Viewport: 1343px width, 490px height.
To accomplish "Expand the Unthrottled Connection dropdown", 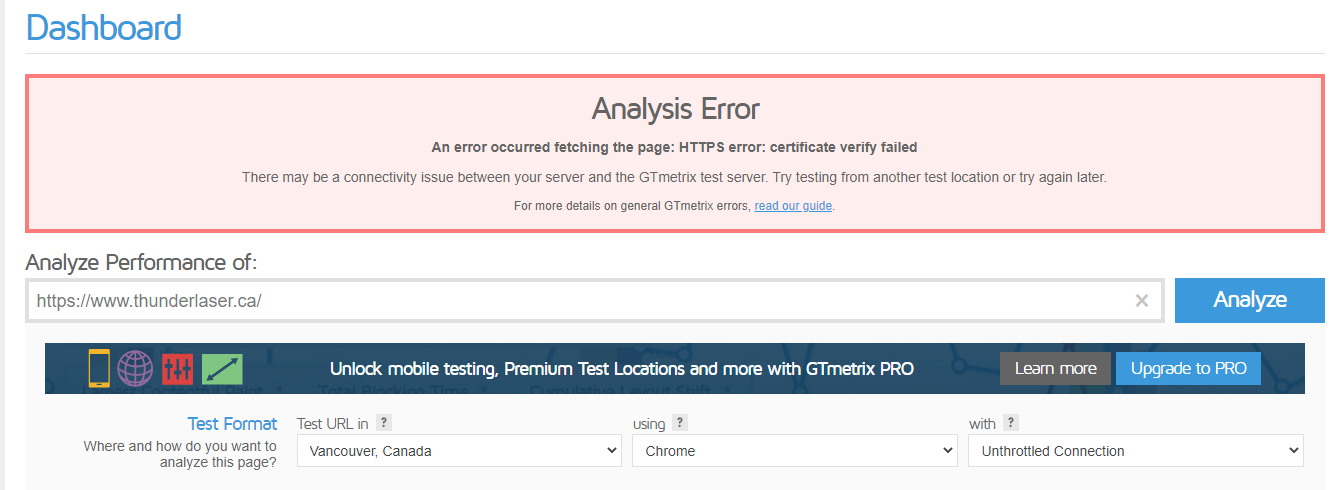I will pos(1135,451).
